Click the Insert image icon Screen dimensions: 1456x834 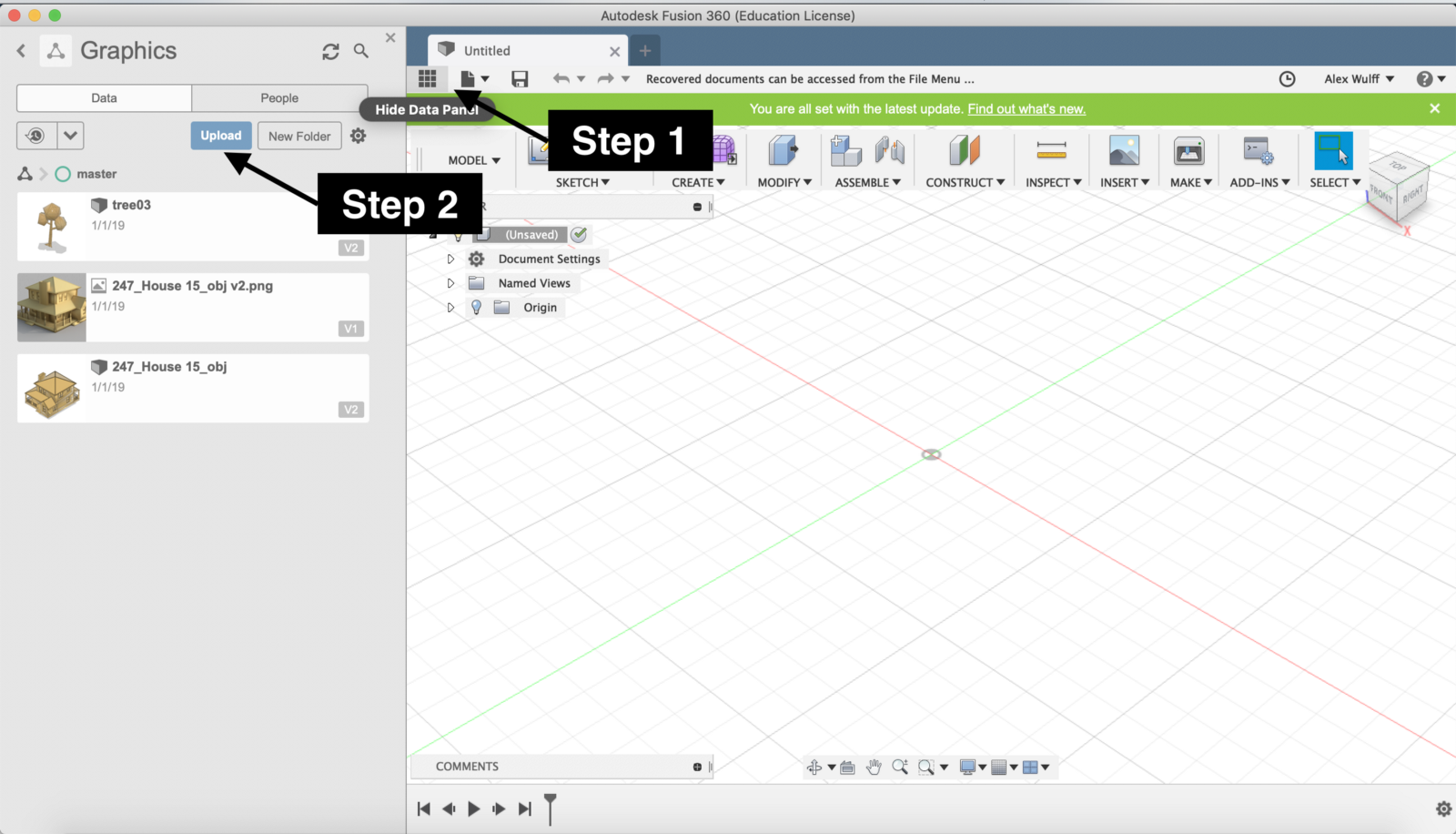click(x=1124, y=150)
